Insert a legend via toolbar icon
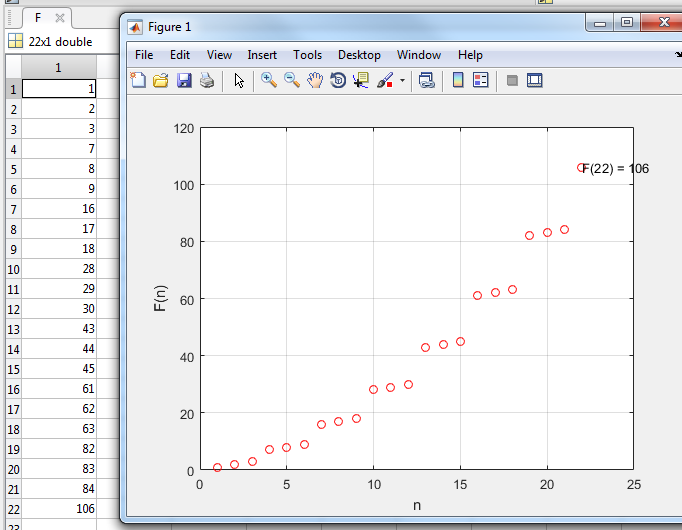The width and height of the screenshot is (682, 530). 481,80
